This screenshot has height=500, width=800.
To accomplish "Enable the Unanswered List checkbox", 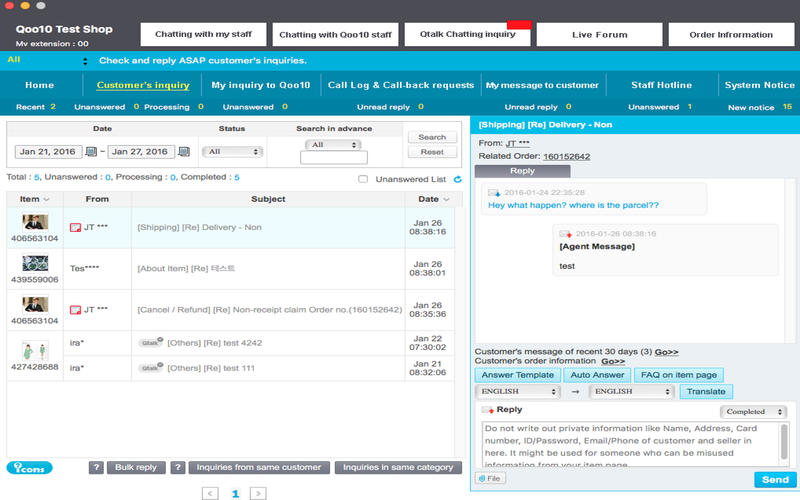I will [x=363, y=179].
